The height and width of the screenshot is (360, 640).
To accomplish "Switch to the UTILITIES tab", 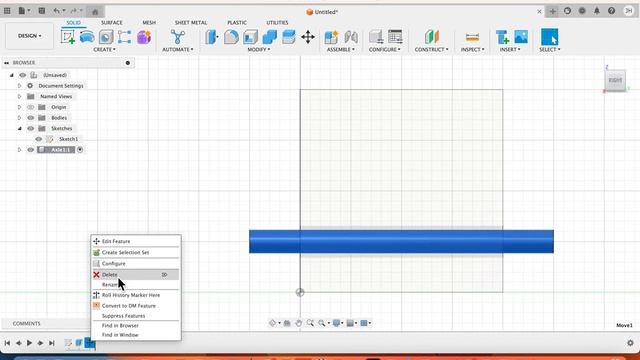I will point(277,22).
